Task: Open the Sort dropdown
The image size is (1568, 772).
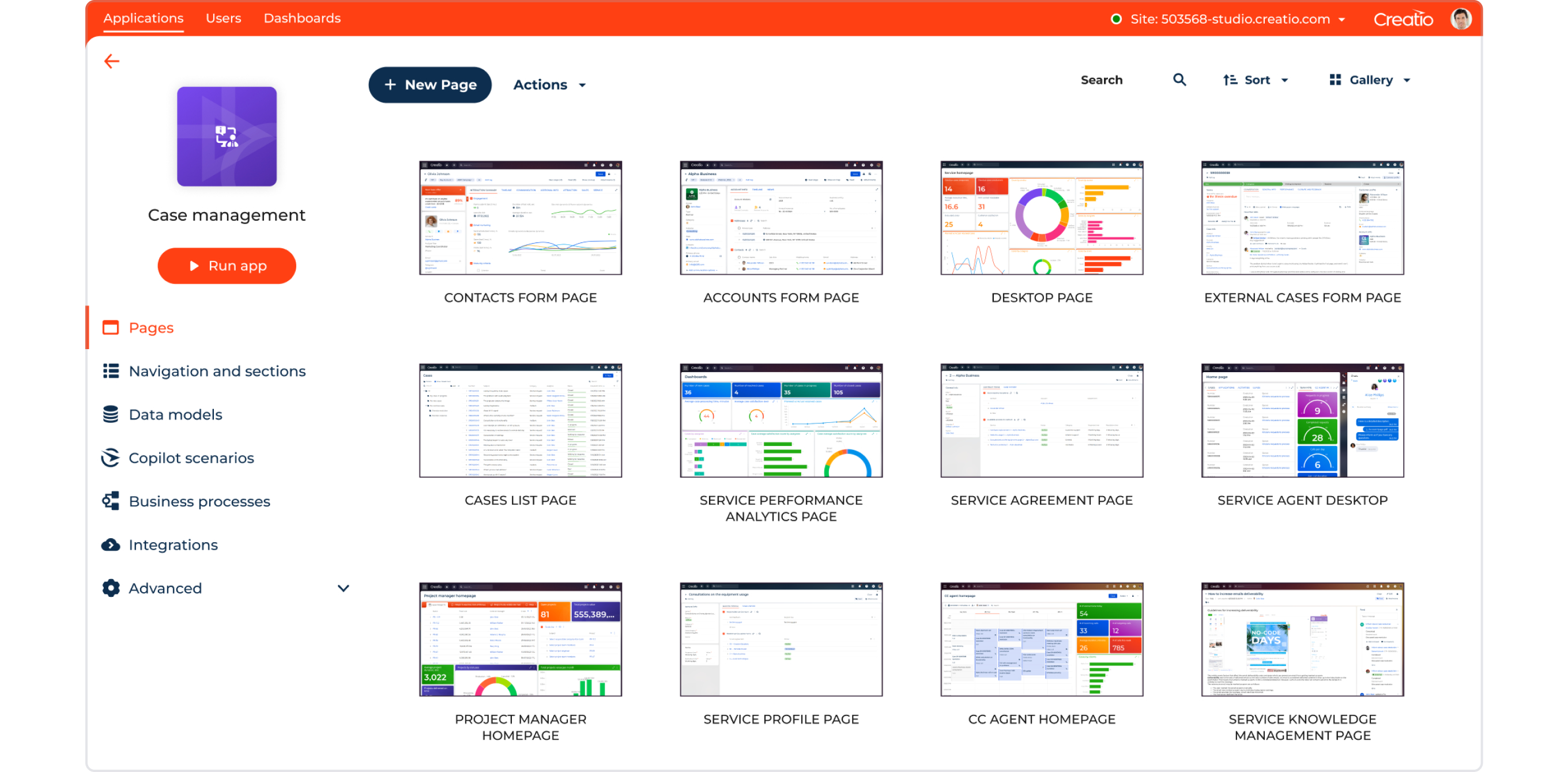Action: (1256, 80)
